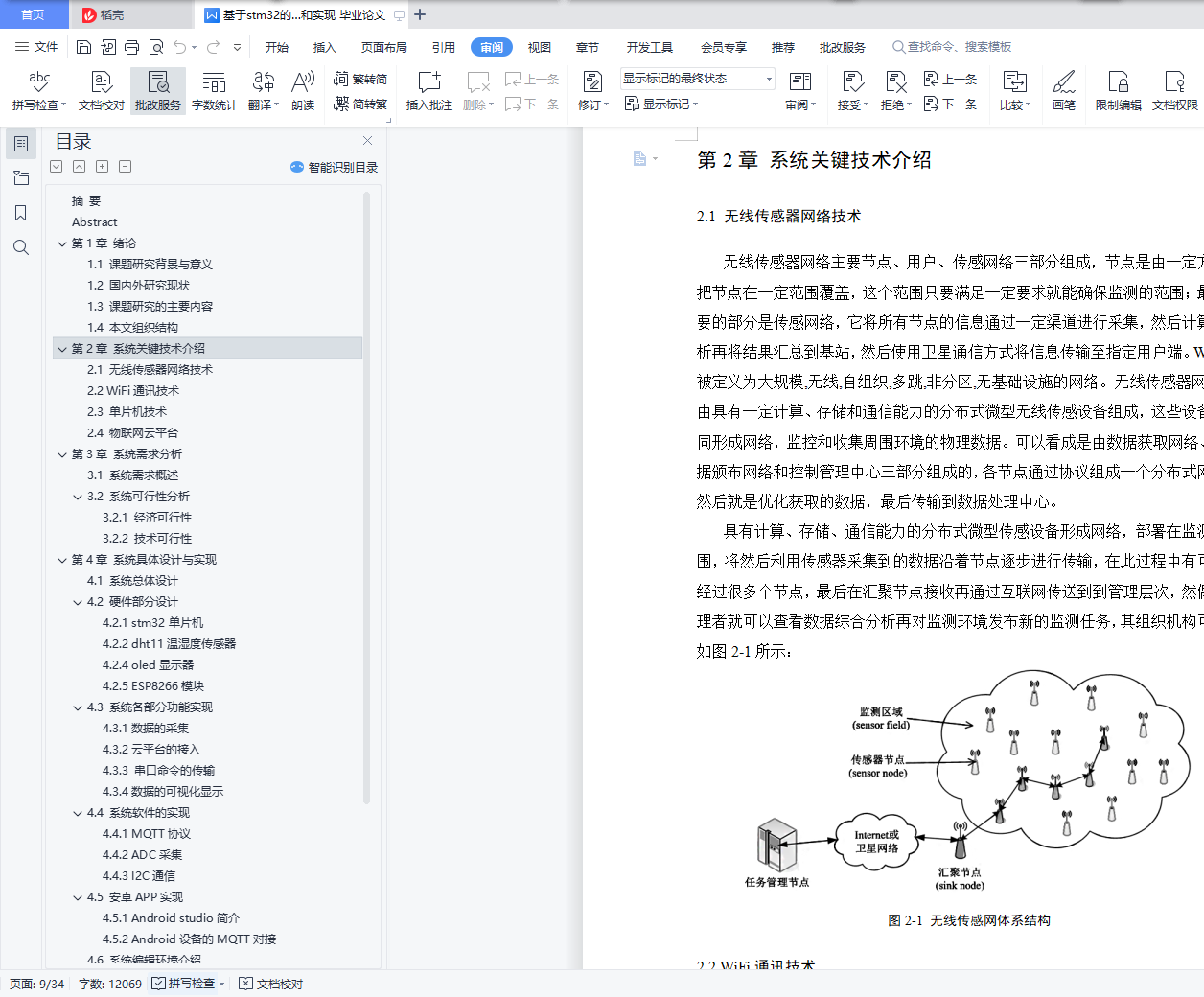Collapse the 4.3 系统各部分功能实现 node
This screenshot has width=1204, height=997.
point(78,707)
